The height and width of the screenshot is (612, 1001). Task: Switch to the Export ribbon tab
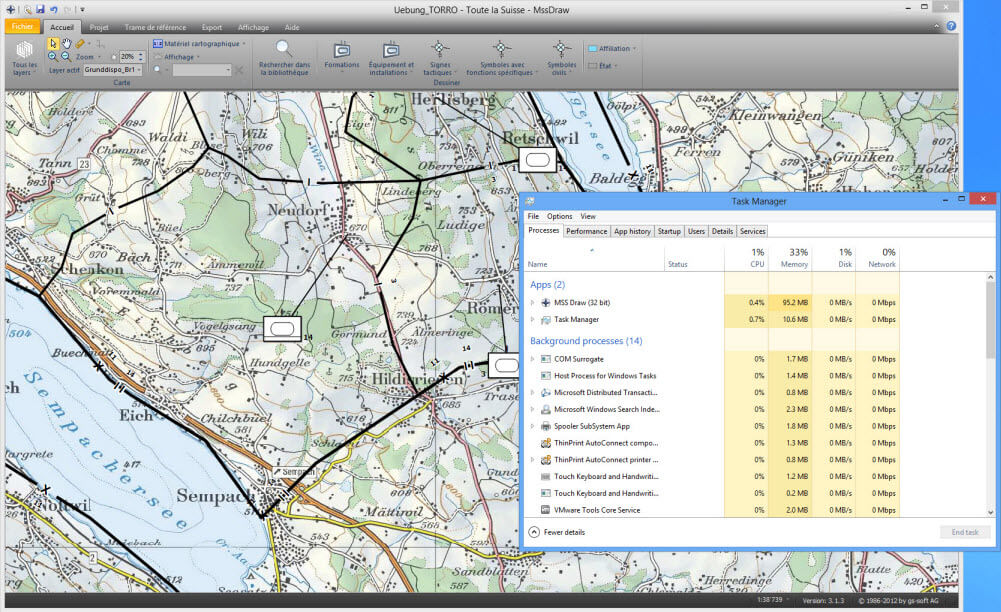[x=211, y=27]
